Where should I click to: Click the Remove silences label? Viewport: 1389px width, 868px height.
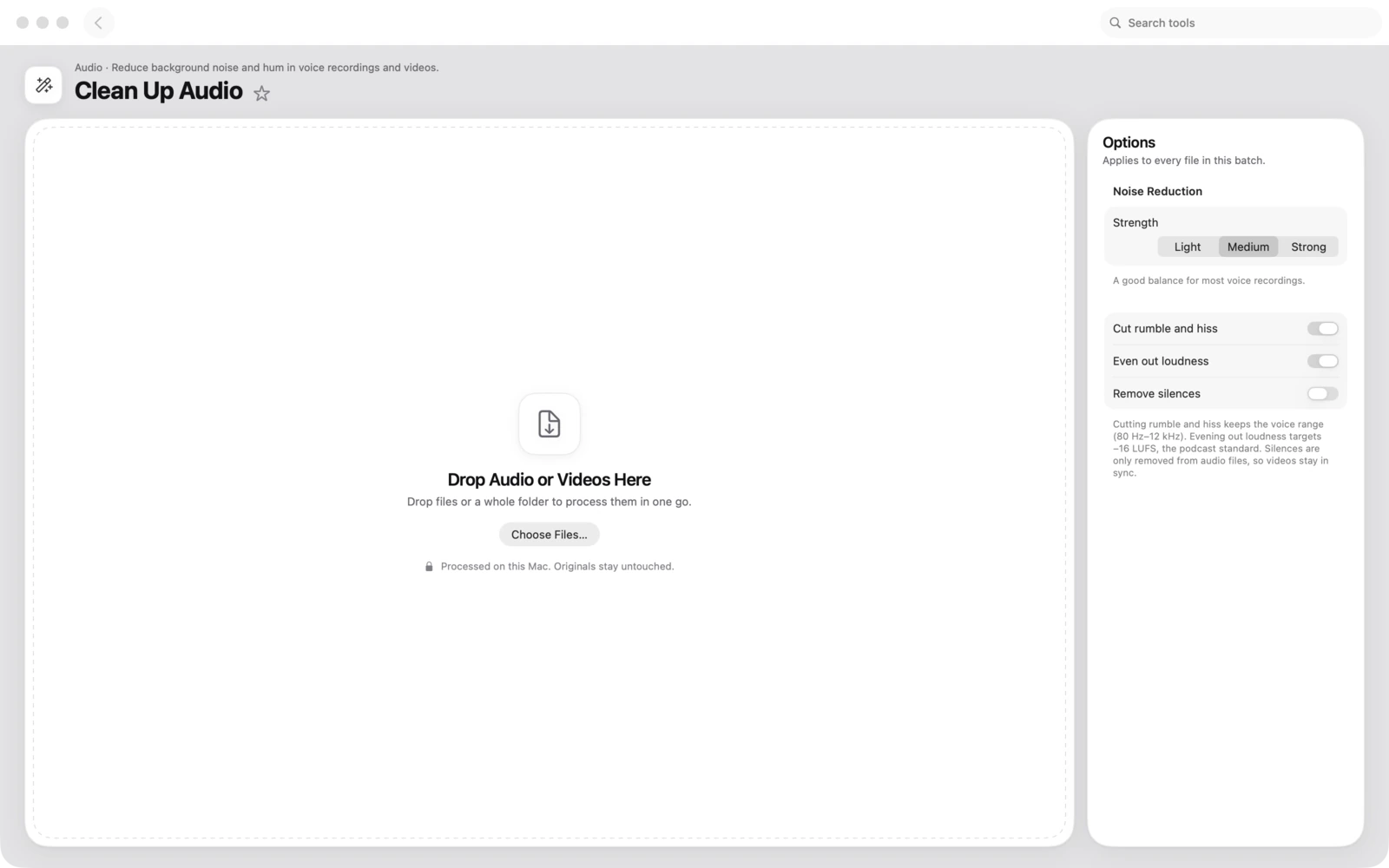(1156, 393)
